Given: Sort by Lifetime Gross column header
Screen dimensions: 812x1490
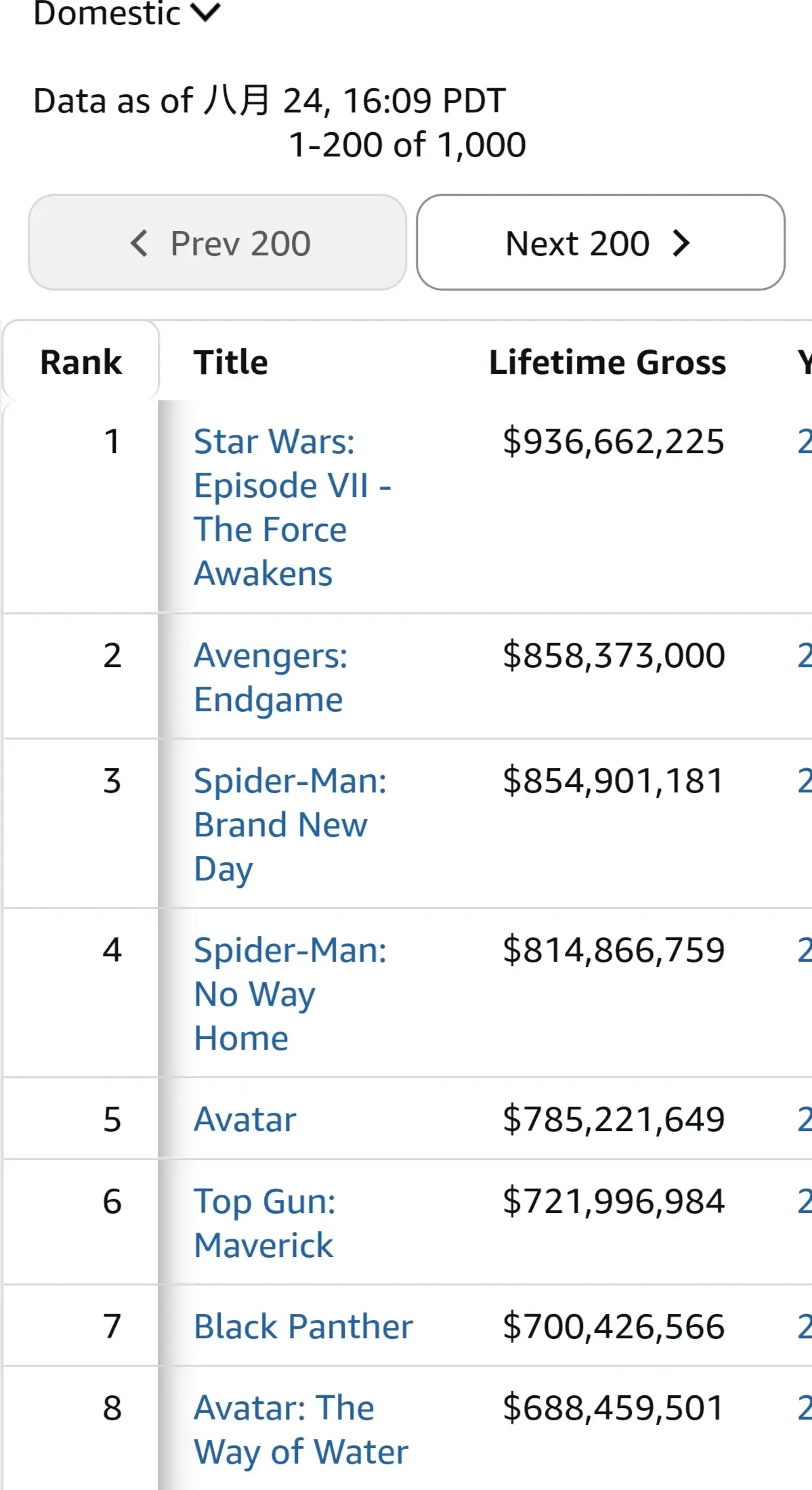Looking at the screenshot, I should (x=607, y=362).
